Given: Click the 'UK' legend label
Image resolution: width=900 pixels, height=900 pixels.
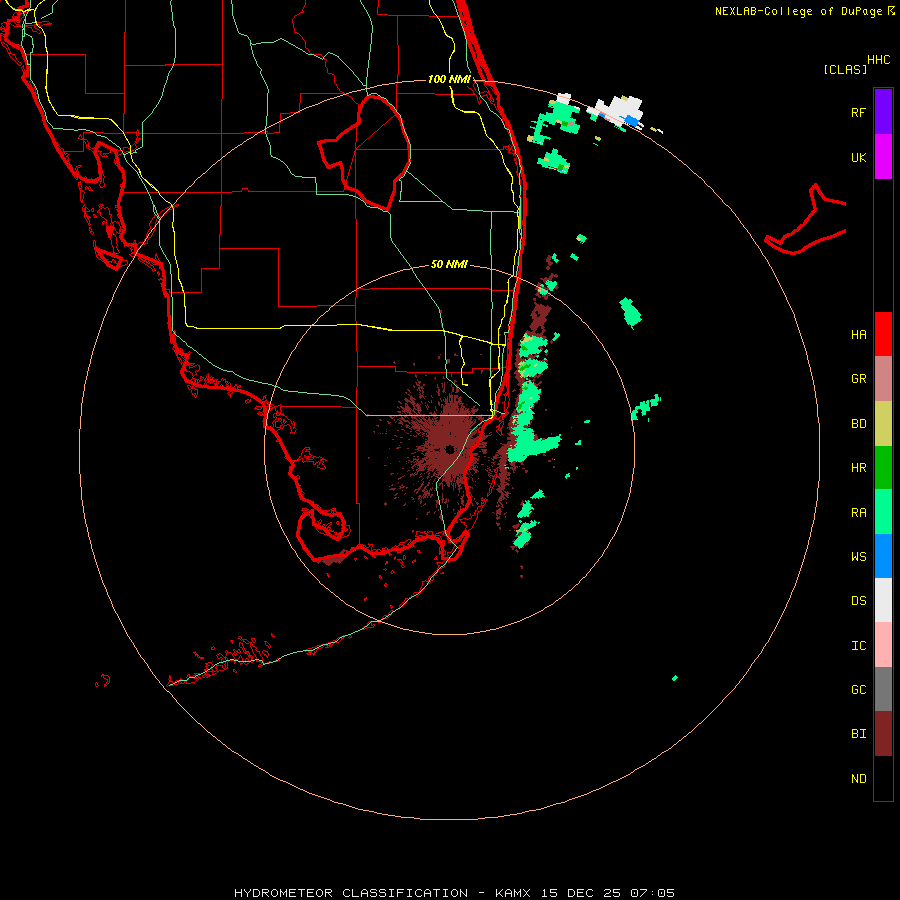Looking at the screenshot, I should coord(858,158).
